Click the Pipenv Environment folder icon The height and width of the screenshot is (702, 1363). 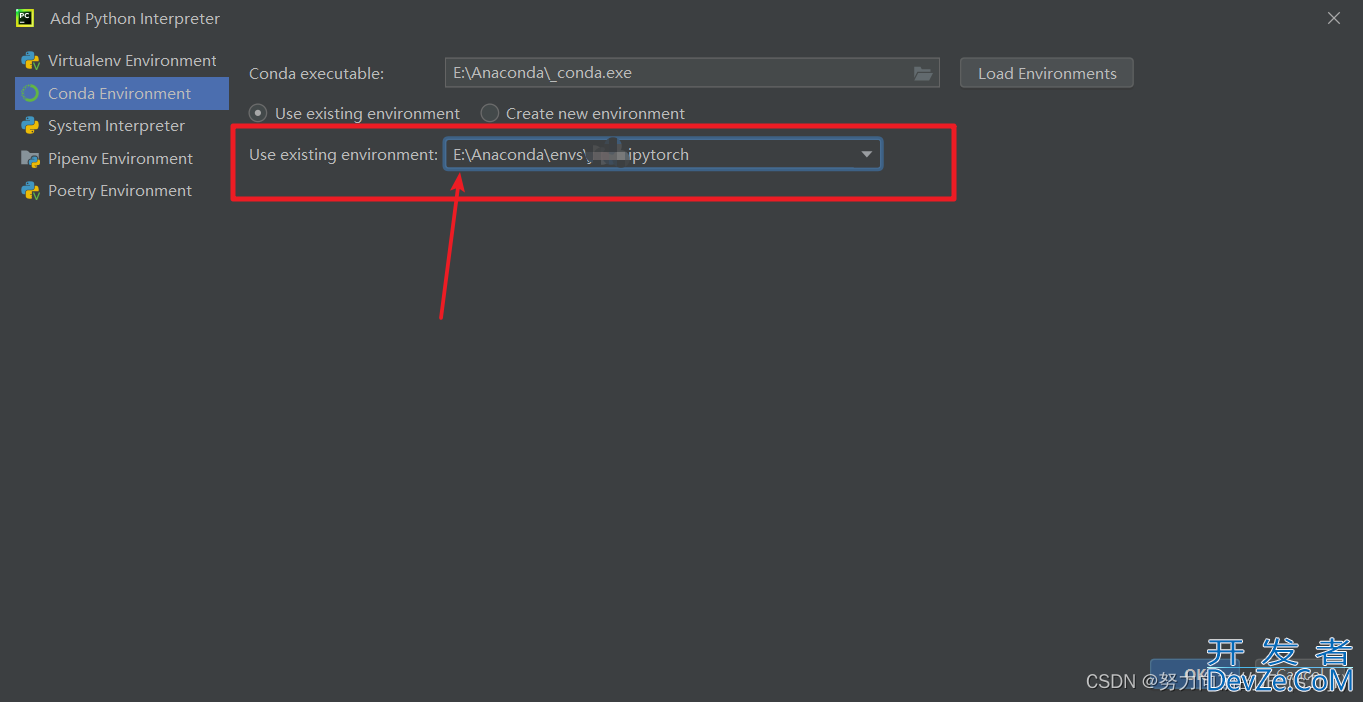click(30, 159)
